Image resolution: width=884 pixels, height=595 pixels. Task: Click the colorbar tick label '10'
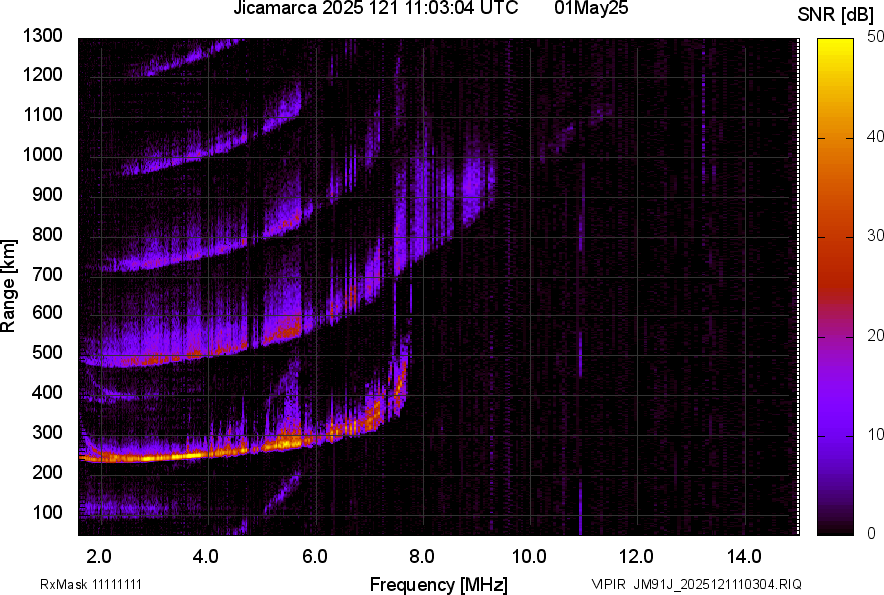(x=876, y=434)
